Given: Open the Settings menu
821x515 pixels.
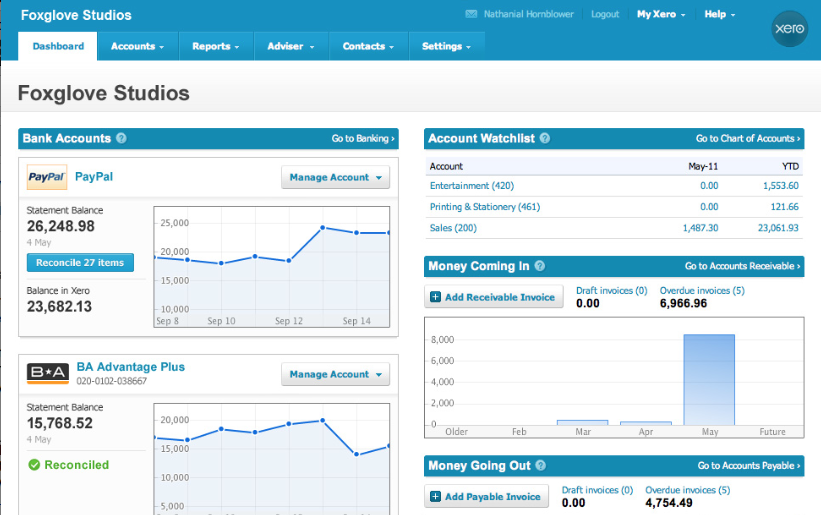Looking at the screenshot, I should 446,46.
